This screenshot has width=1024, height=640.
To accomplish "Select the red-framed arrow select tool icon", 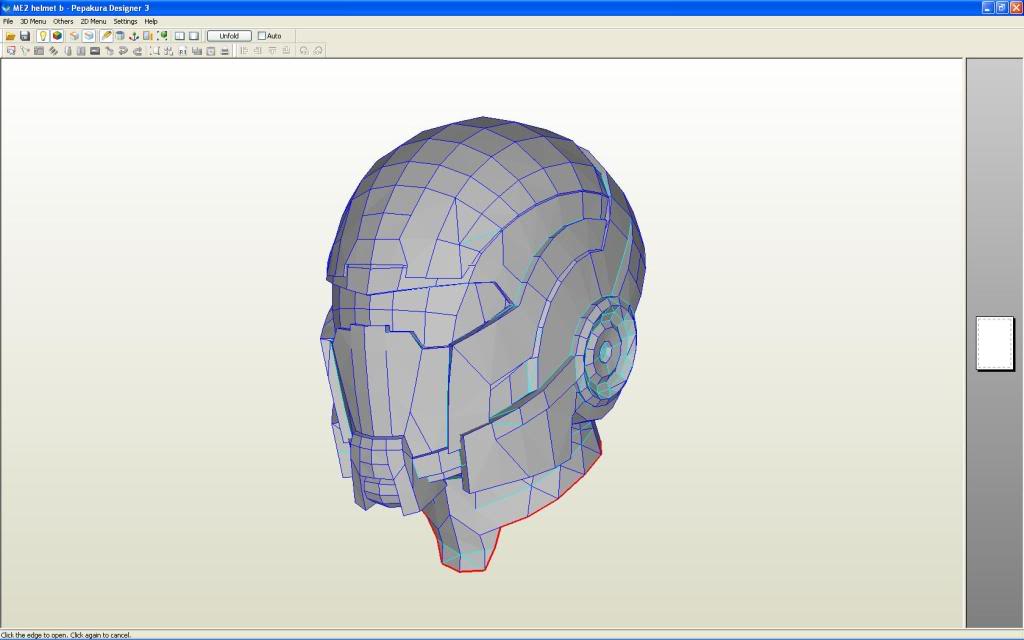I will tap(11, 51).
